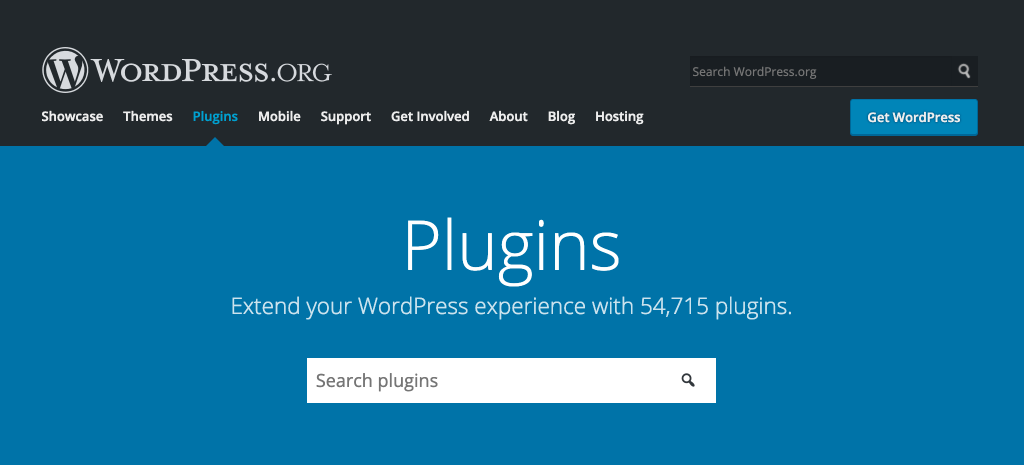Click the 'Extend your WordPress experience' tagline

[511, 306]
